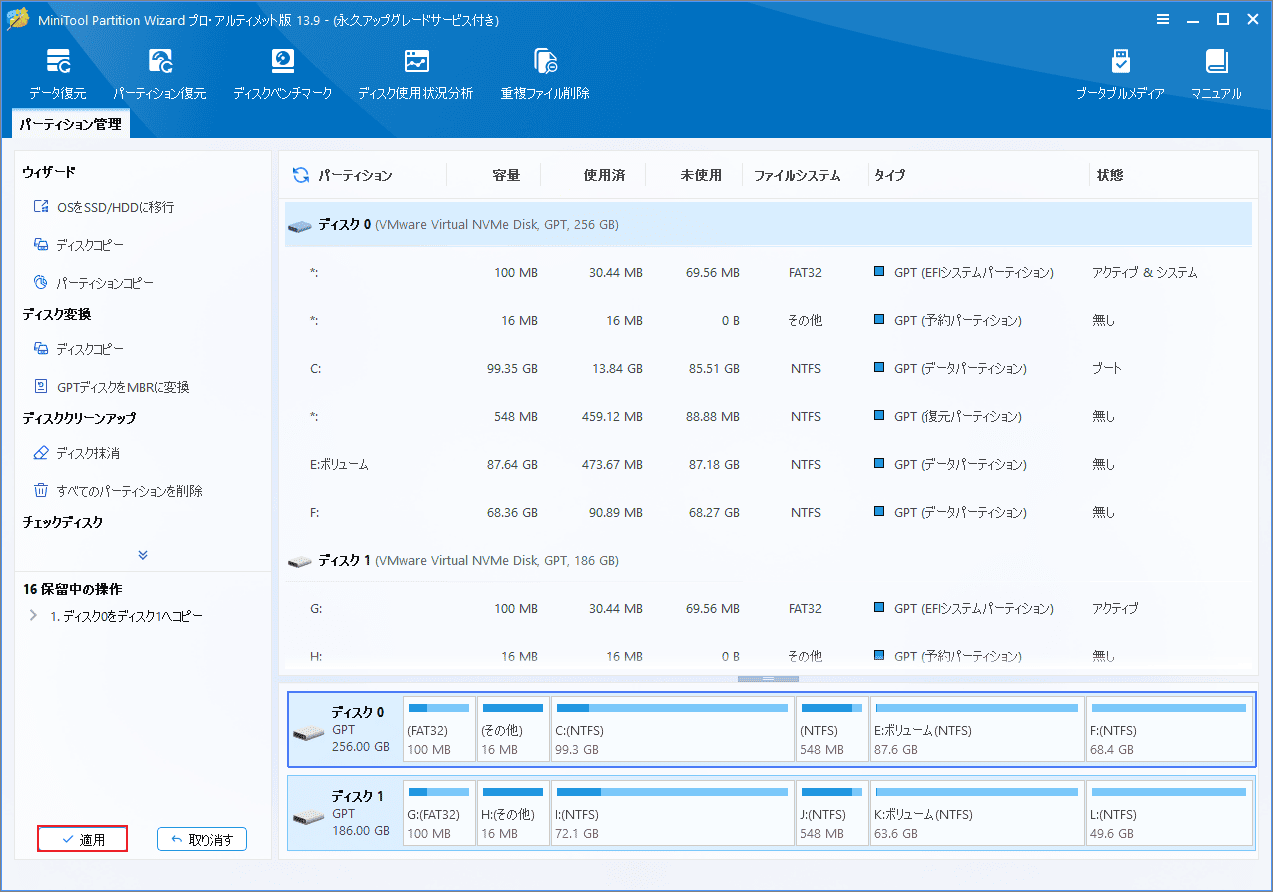Undo operations with 取り消す button

point(202,840)
